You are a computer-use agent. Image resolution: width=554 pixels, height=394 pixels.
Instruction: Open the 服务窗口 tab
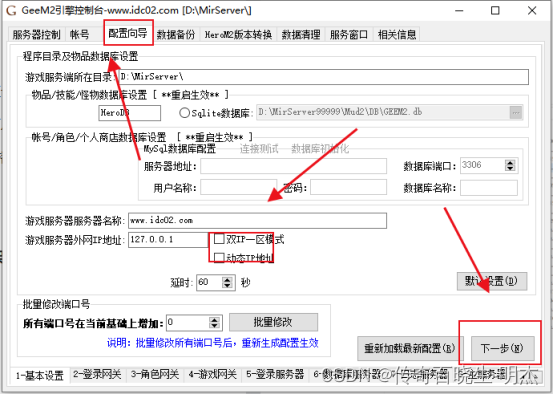(x=349, y=35)
